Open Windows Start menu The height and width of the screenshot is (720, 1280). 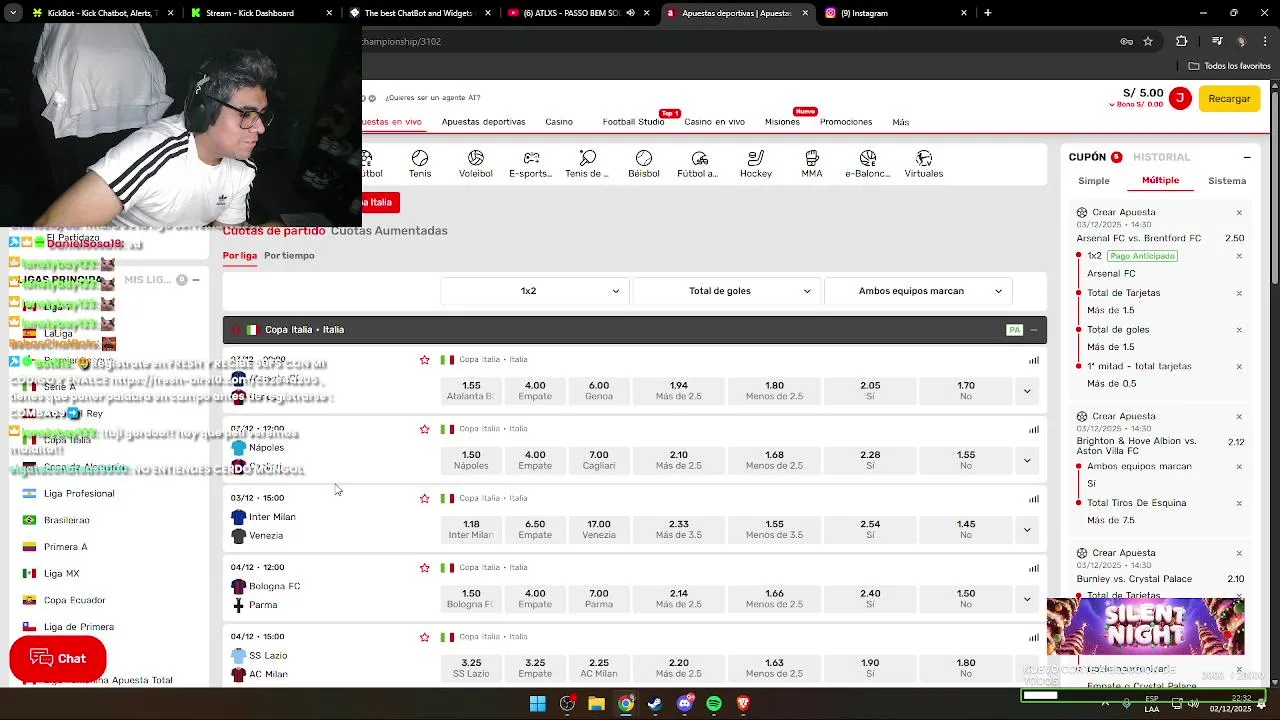click(x=538, y=704)
